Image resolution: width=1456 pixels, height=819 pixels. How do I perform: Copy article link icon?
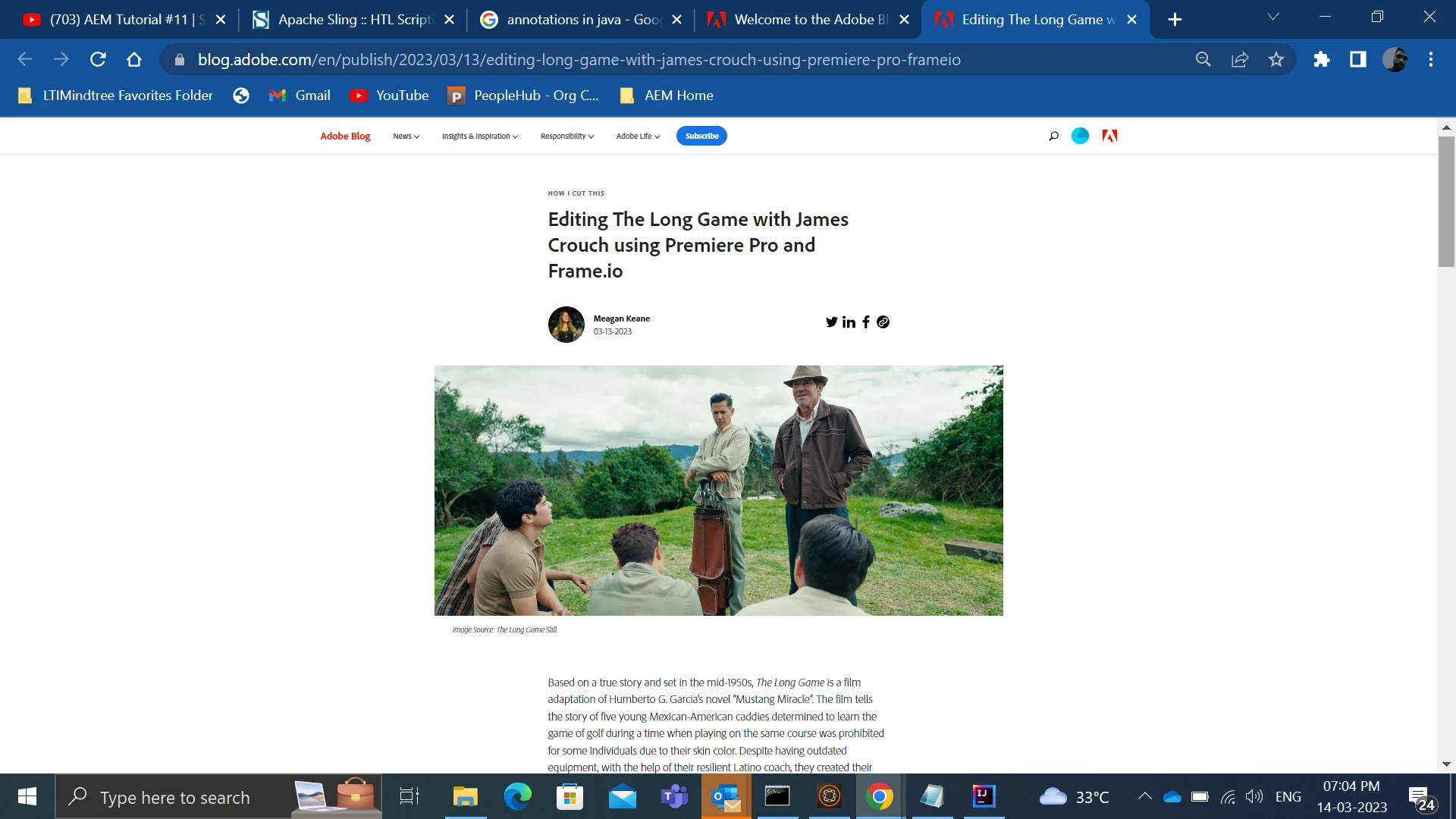(883, 322)
